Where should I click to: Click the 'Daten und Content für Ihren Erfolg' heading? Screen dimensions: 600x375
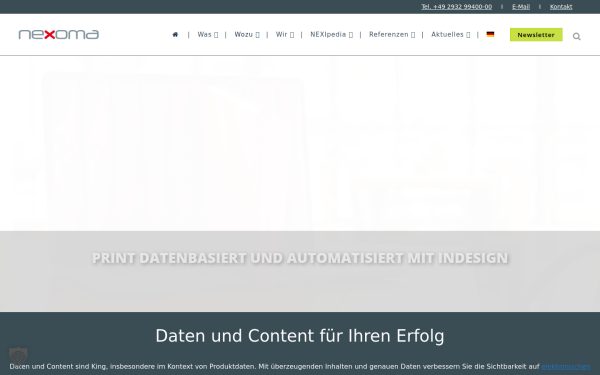(x=300, y=336)
